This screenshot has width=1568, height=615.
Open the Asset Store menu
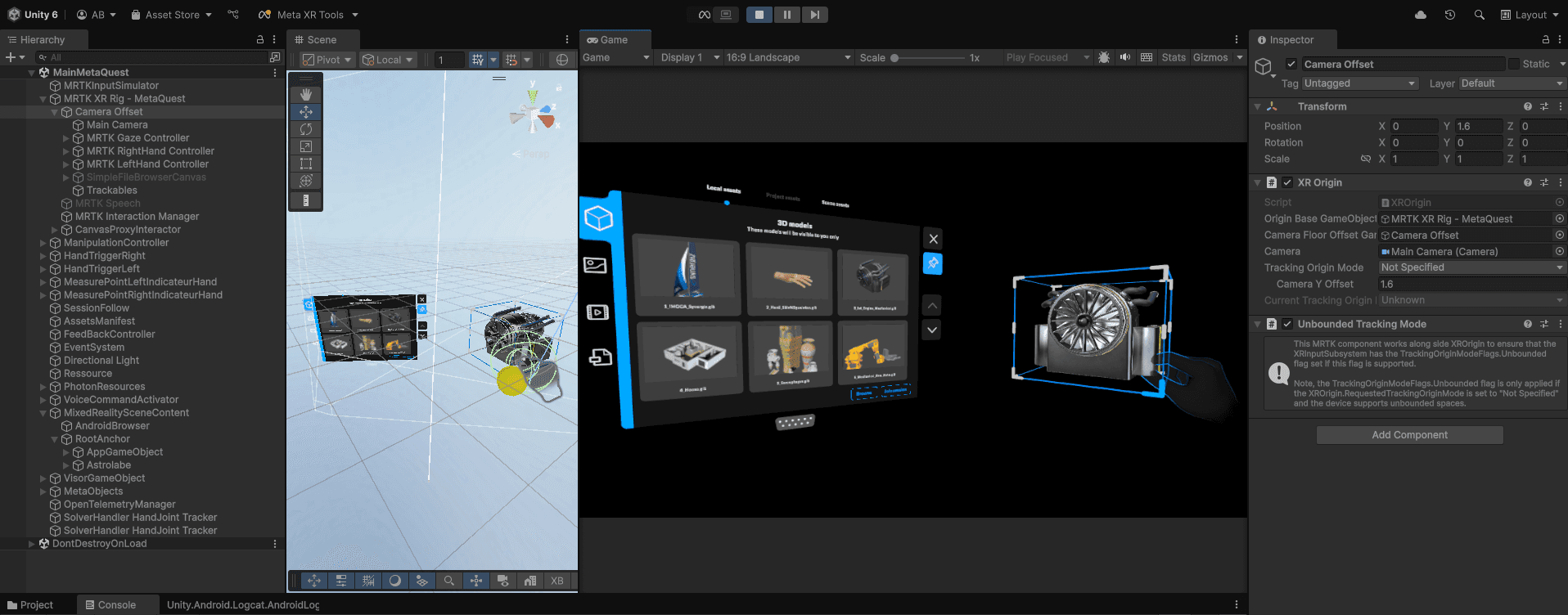[x=171, y=15]
